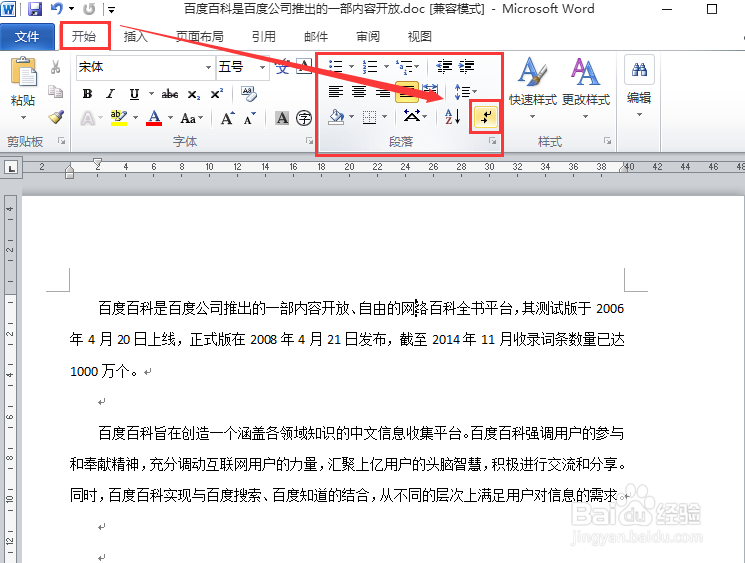Open 快速样式 quick styles gallery

pyautogui.click(x=533, y=88)
